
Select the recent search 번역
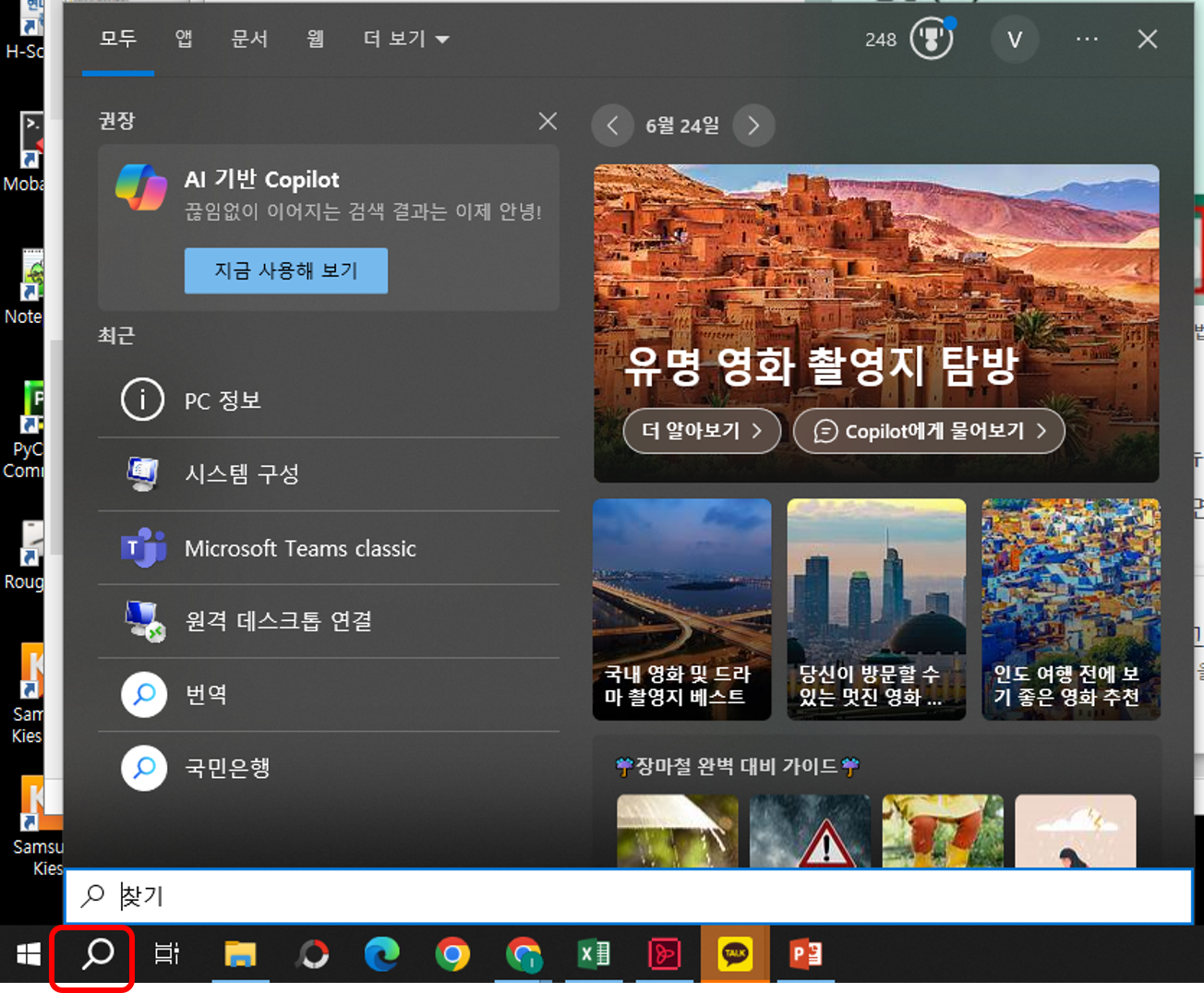pos(329,694)
